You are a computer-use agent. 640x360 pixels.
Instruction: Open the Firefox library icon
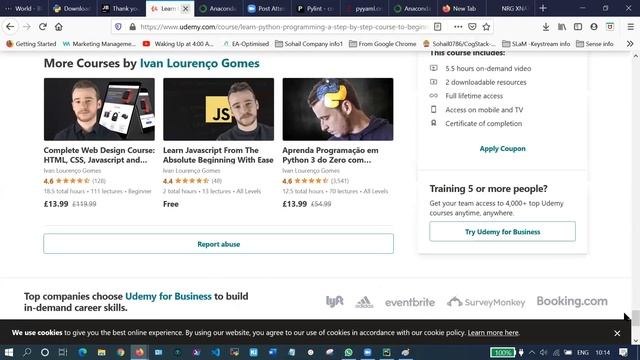pyautogui.click(x=562, y=27)
